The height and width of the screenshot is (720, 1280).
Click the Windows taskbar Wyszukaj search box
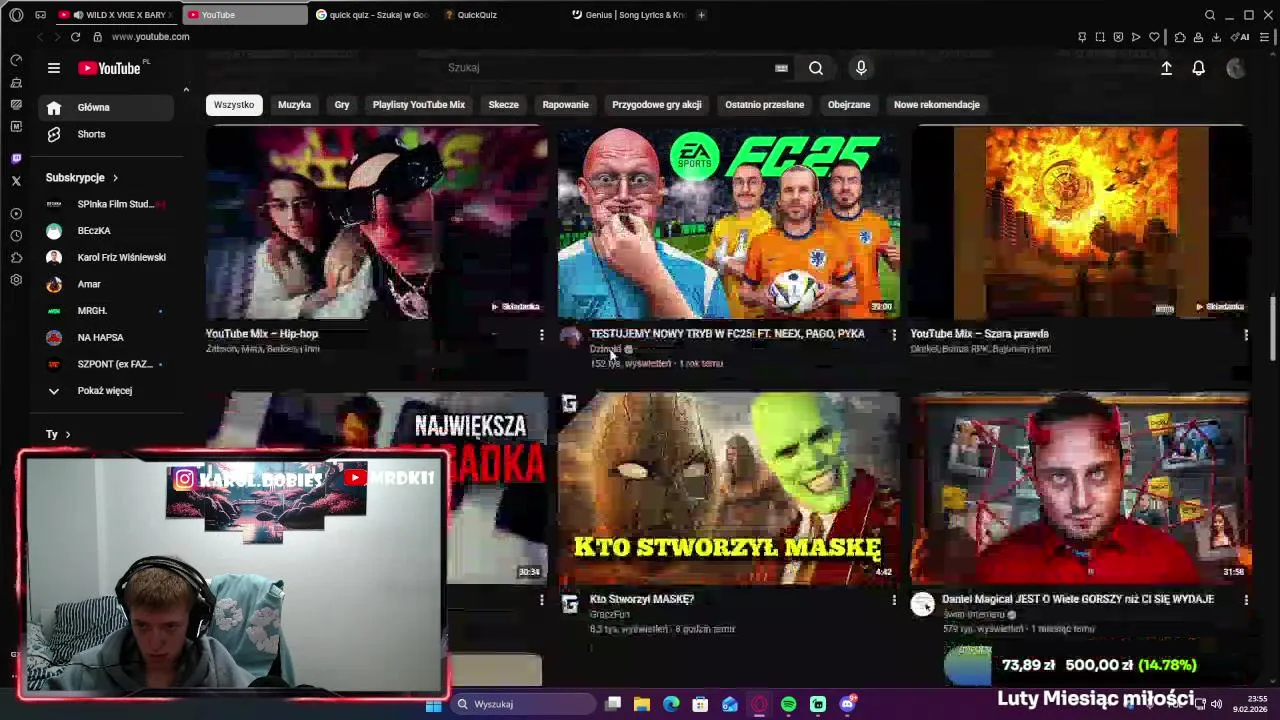point(525,704)
